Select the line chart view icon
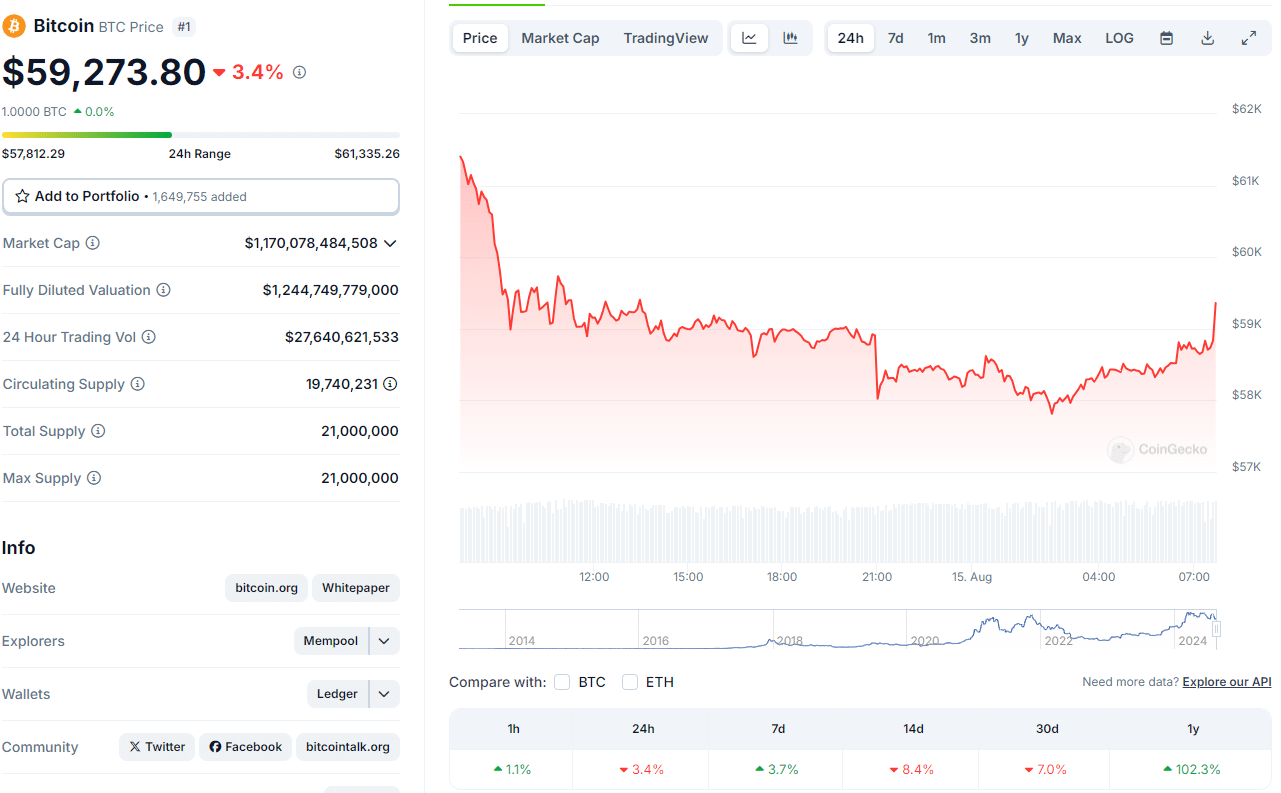Image resolution: width=1281 pixels, height=793 pixels. pos(749,37)
